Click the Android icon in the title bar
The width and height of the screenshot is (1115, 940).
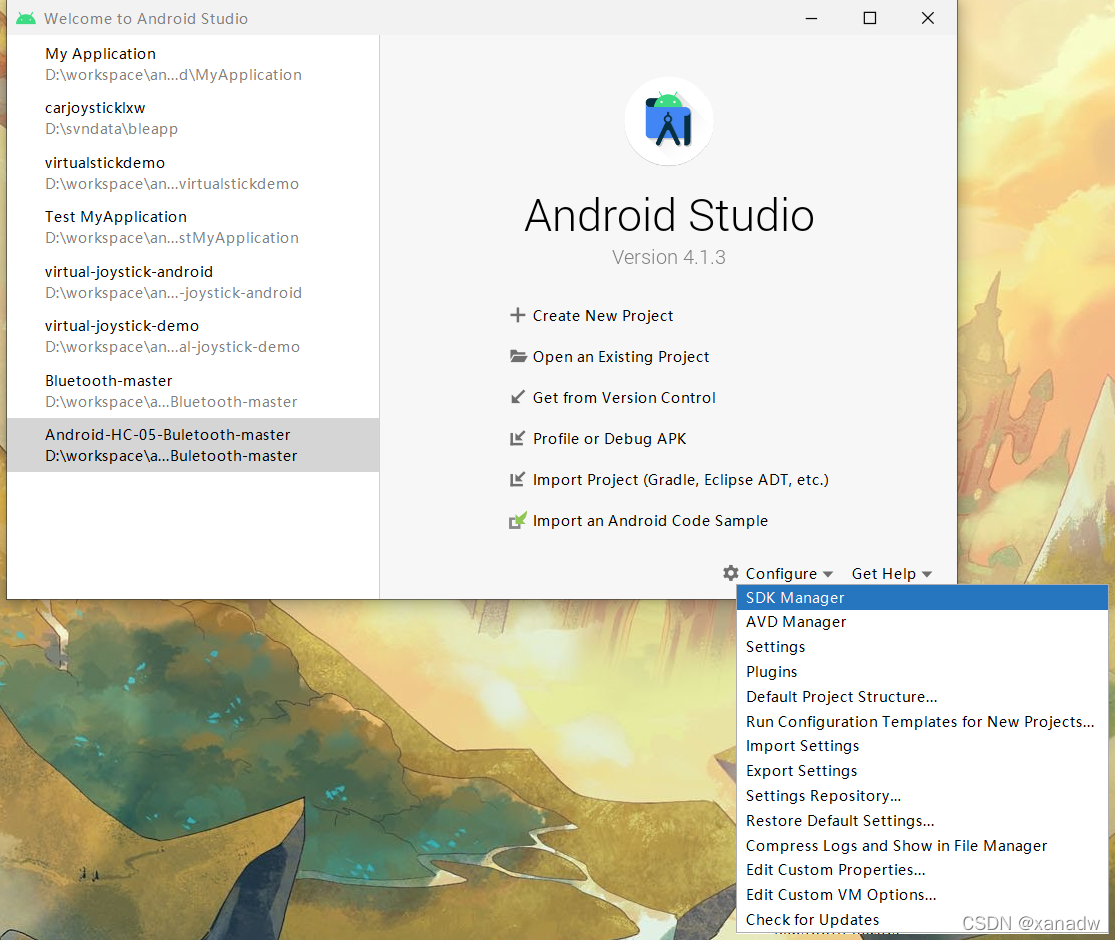[26, 18]
